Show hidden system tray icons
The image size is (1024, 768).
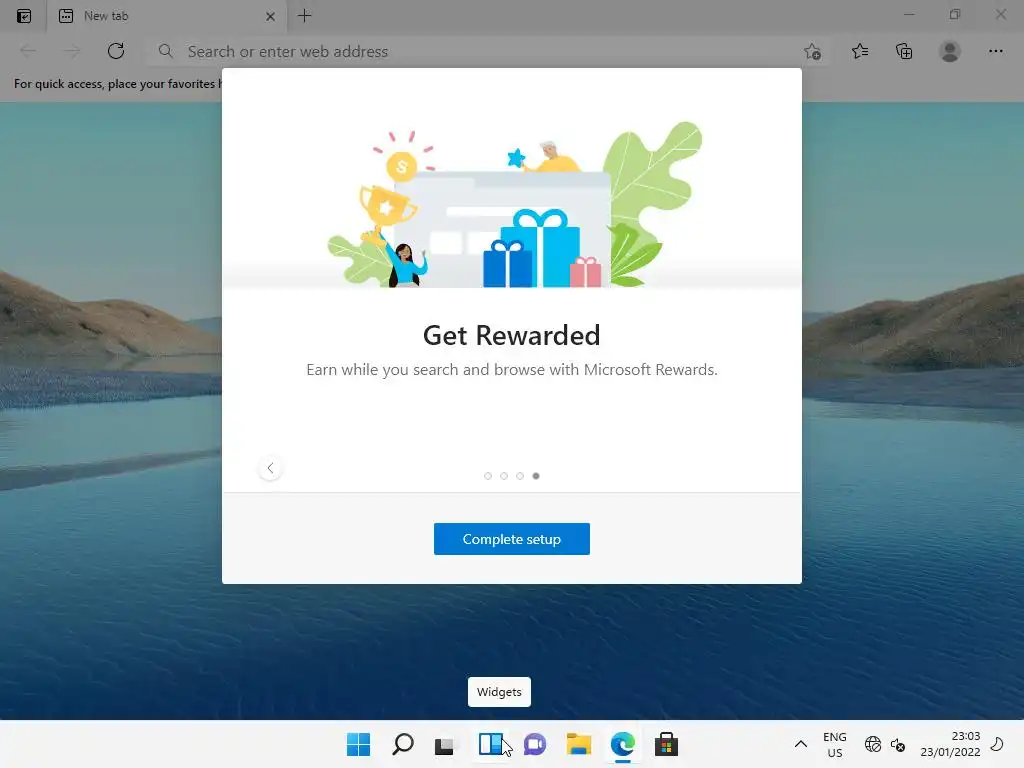pyautogui.click(x=801, y=744)
